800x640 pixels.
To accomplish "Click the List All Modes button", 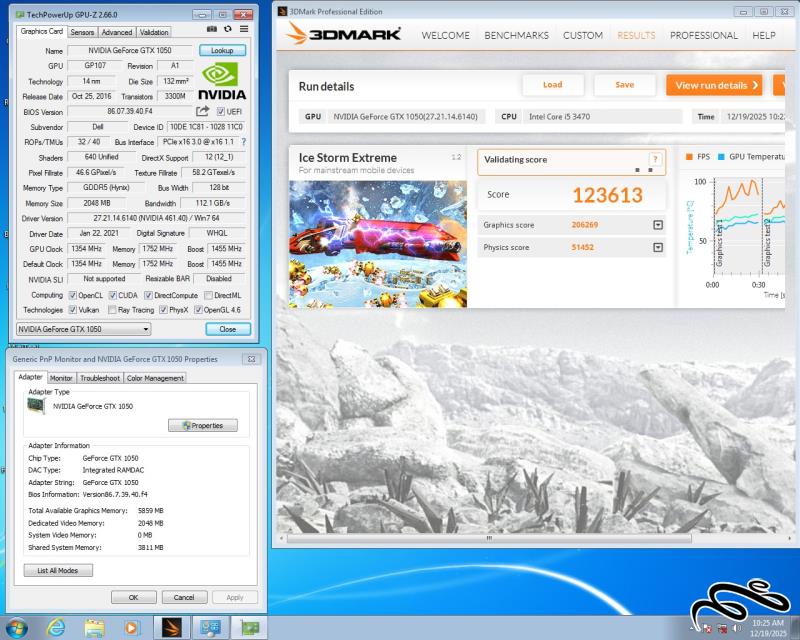I will 58,570.
